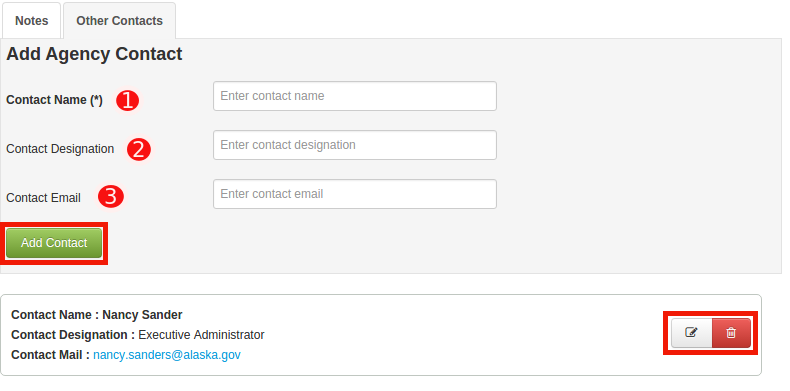Focus the Enter contact email field
Image resolution: width=790 pixels, height=391 pixels.
[355, 194]
